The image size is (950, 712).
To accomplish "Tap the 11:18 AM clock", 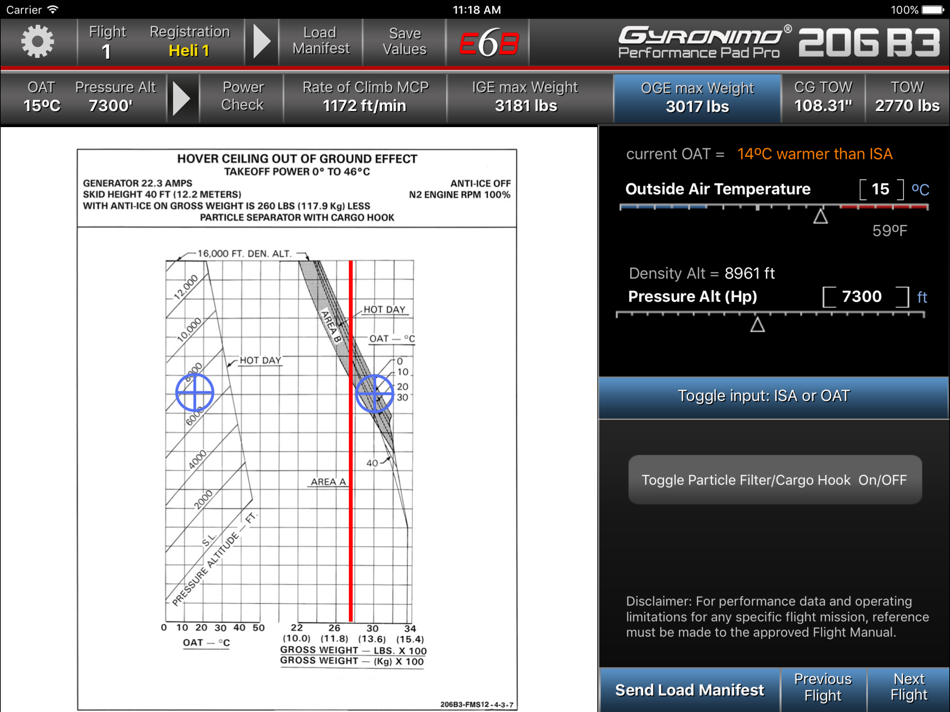I will click(x=477, y=10).
